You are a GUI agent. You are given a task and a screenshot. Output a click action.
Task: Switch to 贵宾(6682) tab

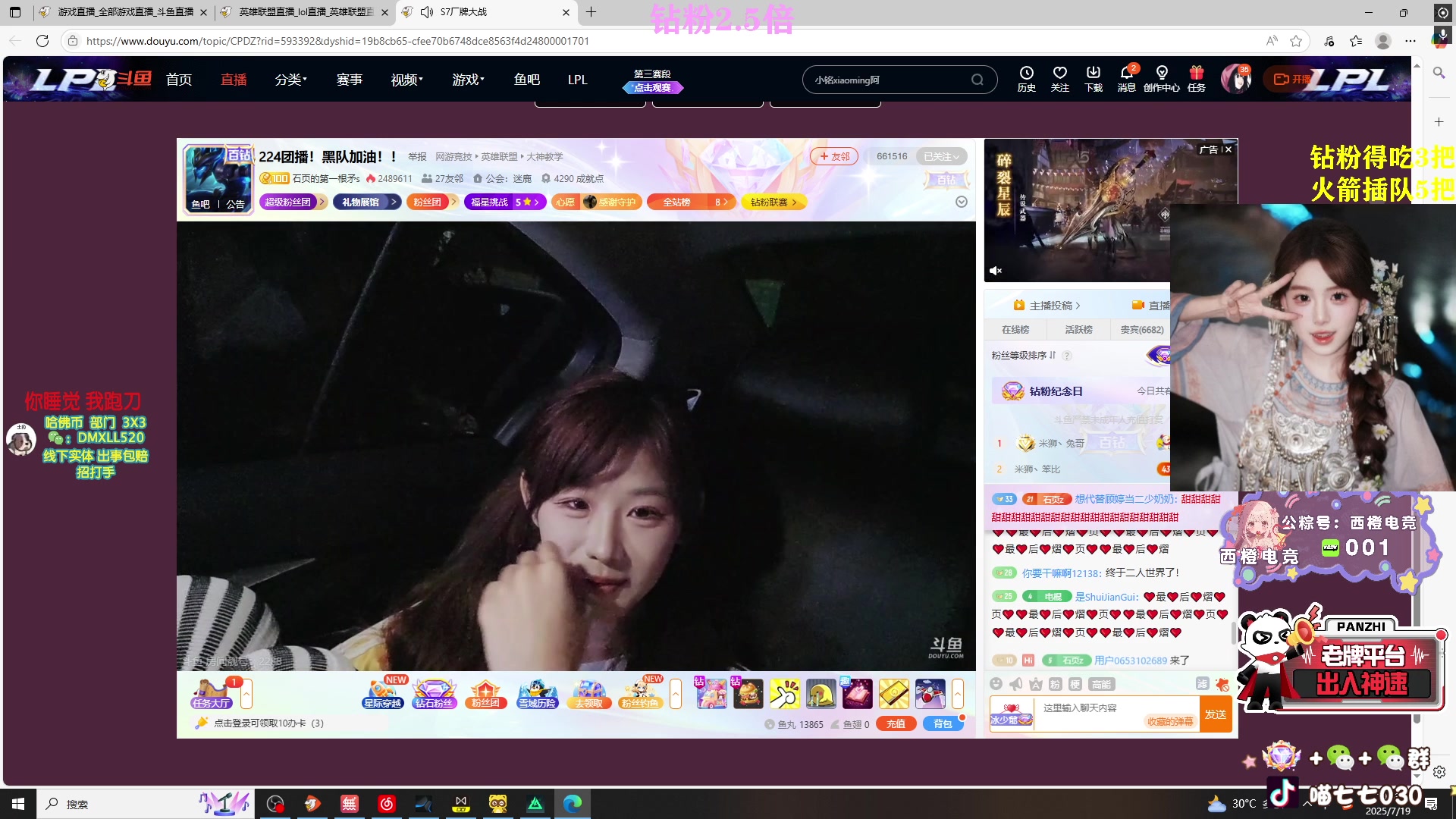tap(1141, 330)
